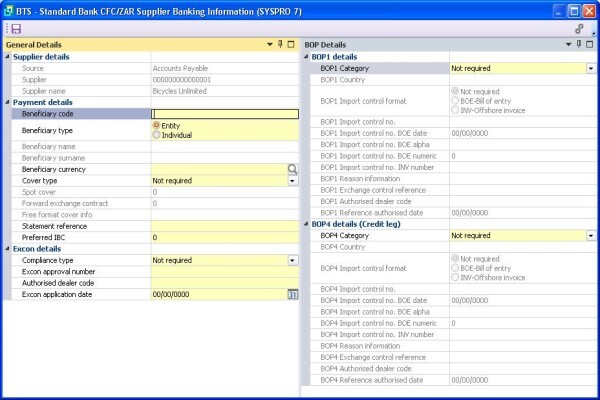Open the Excon application date calendar icon

[x=293, y=294]
